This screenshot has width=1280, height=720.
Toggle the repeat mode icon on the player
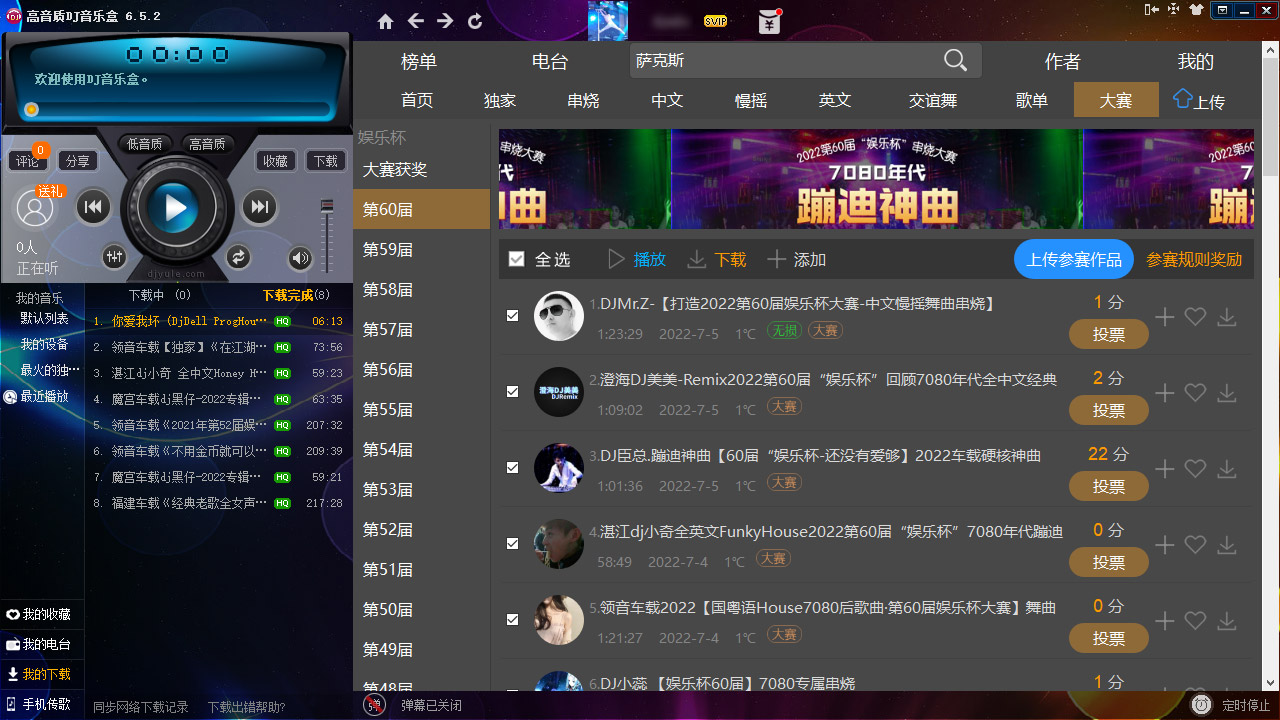point(238,257)
